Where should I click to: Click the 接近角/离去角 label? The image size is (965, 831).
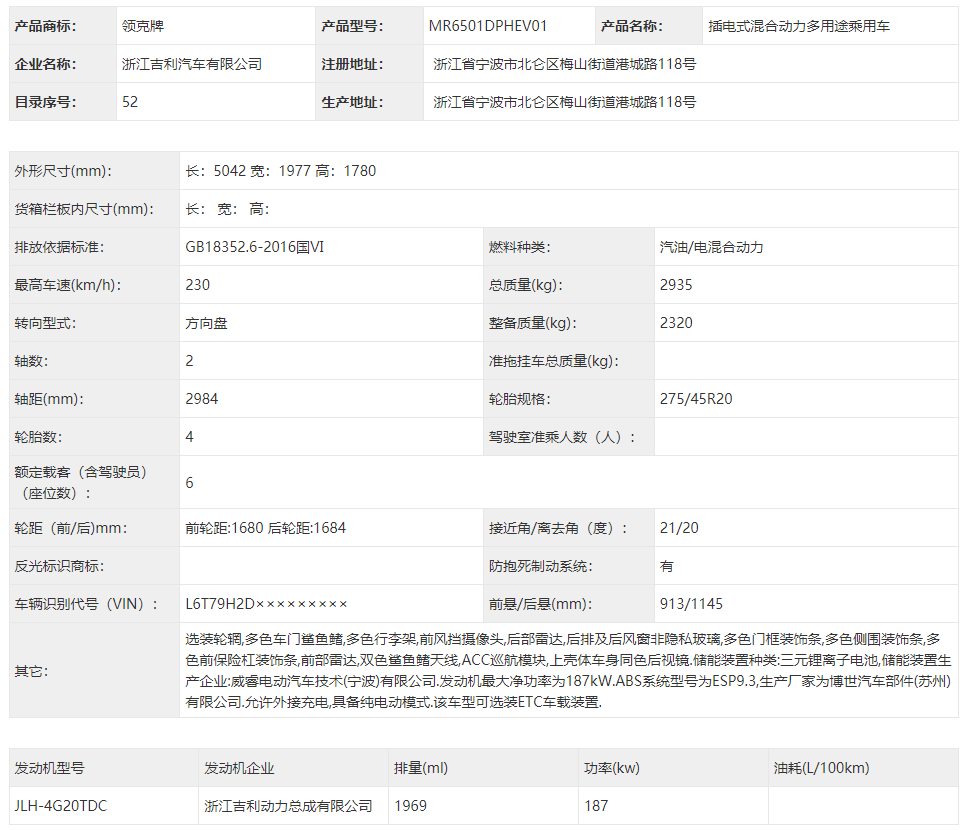tap(558, 528)
